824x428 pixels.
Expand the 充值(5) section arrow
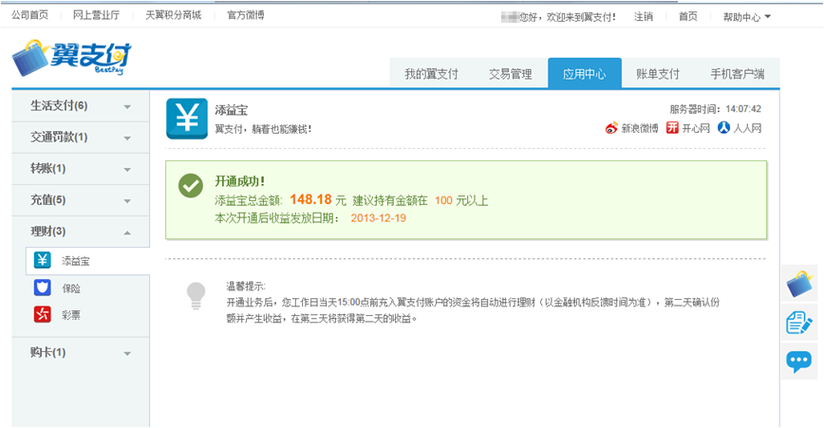pyautogui.click(x=127, y=201)
